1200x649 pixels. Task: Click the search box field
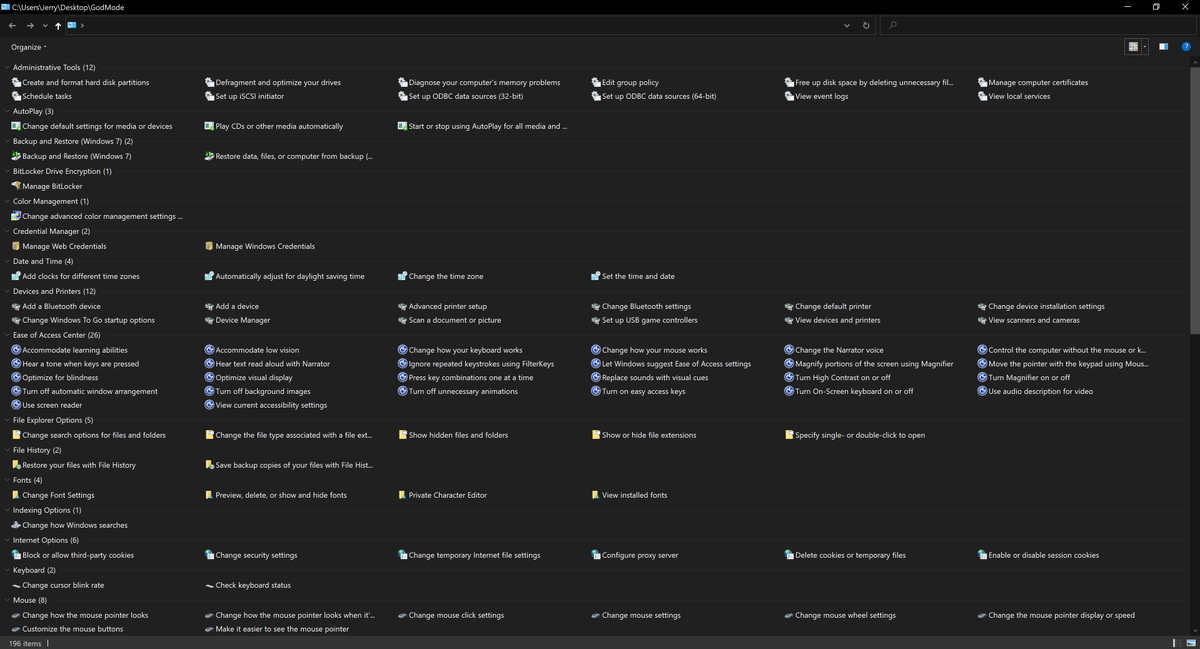(1037, 25)
